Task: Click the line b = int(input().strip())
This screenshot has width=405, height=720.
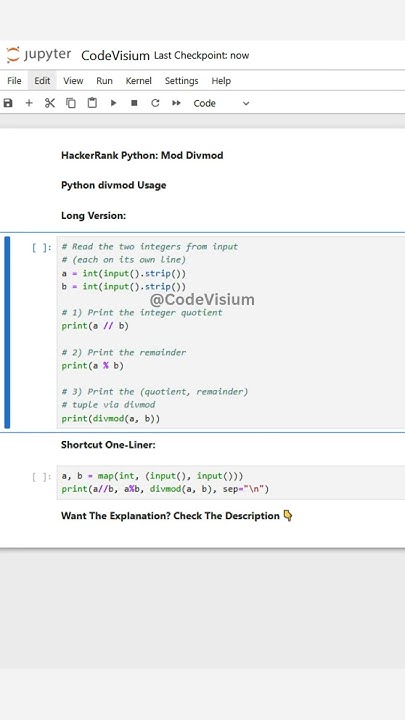Action: coord(124,287)
